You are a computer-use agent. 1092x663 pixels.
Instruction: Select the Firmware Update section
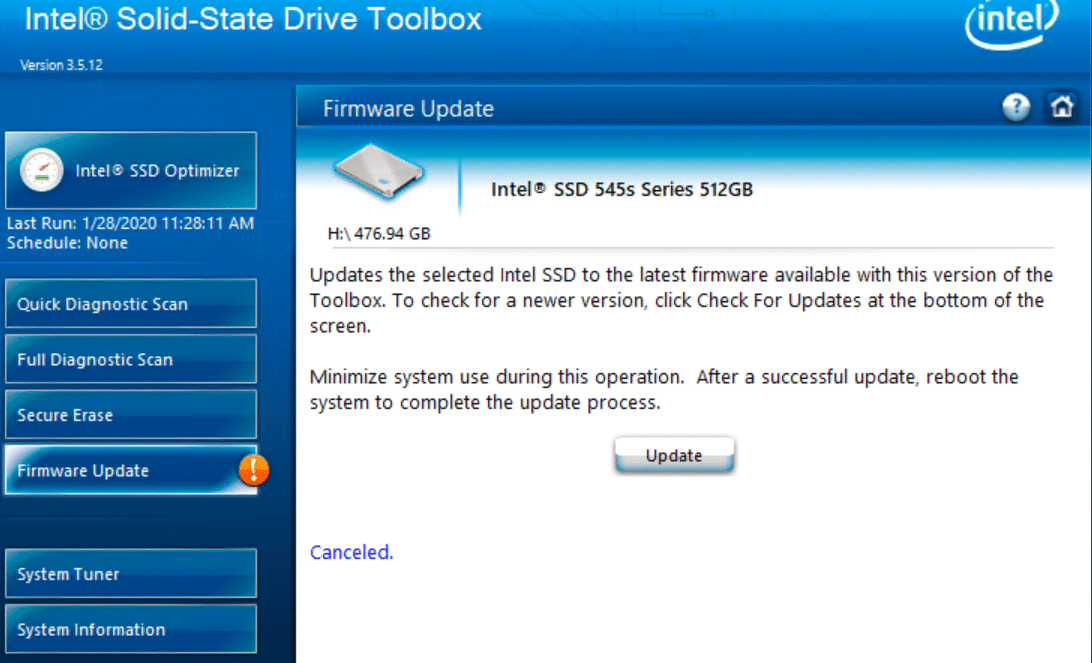coord(131,470)
